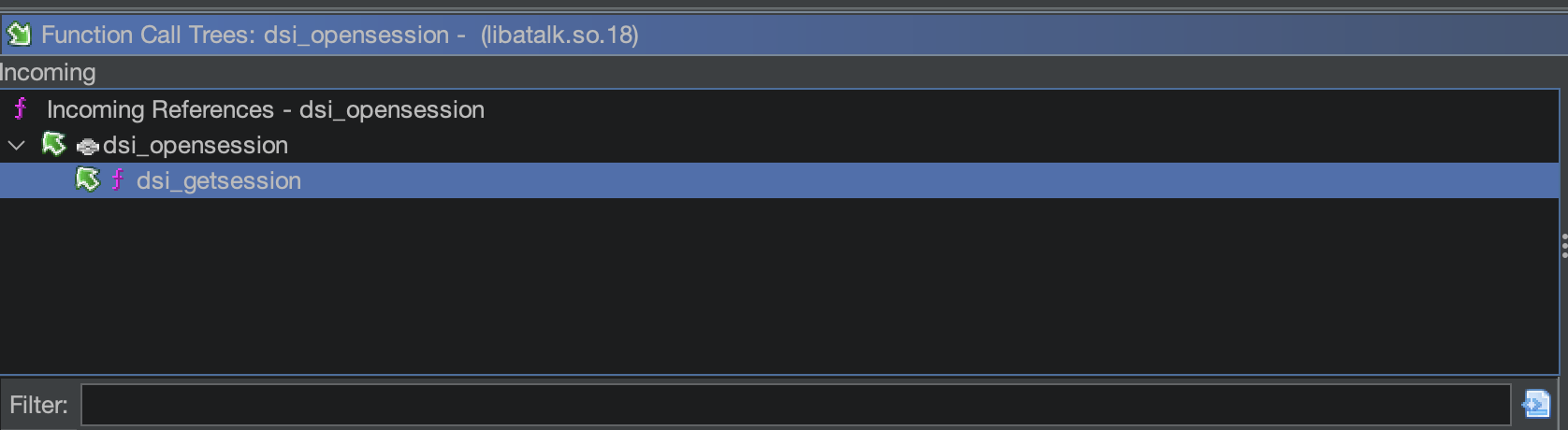The width and height of the screenshot is (1568, 430).
Task: Select the dsi_opensession tree node label
Action: pos(196,145)
